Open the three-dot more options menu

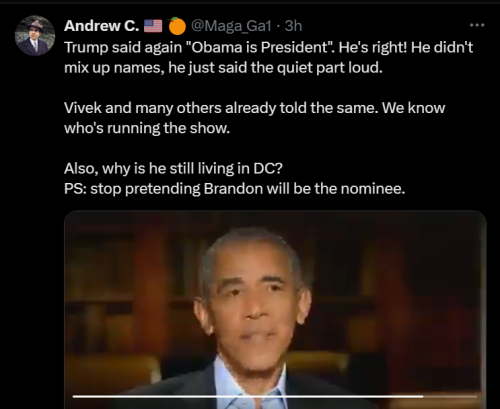click(477, 25)
